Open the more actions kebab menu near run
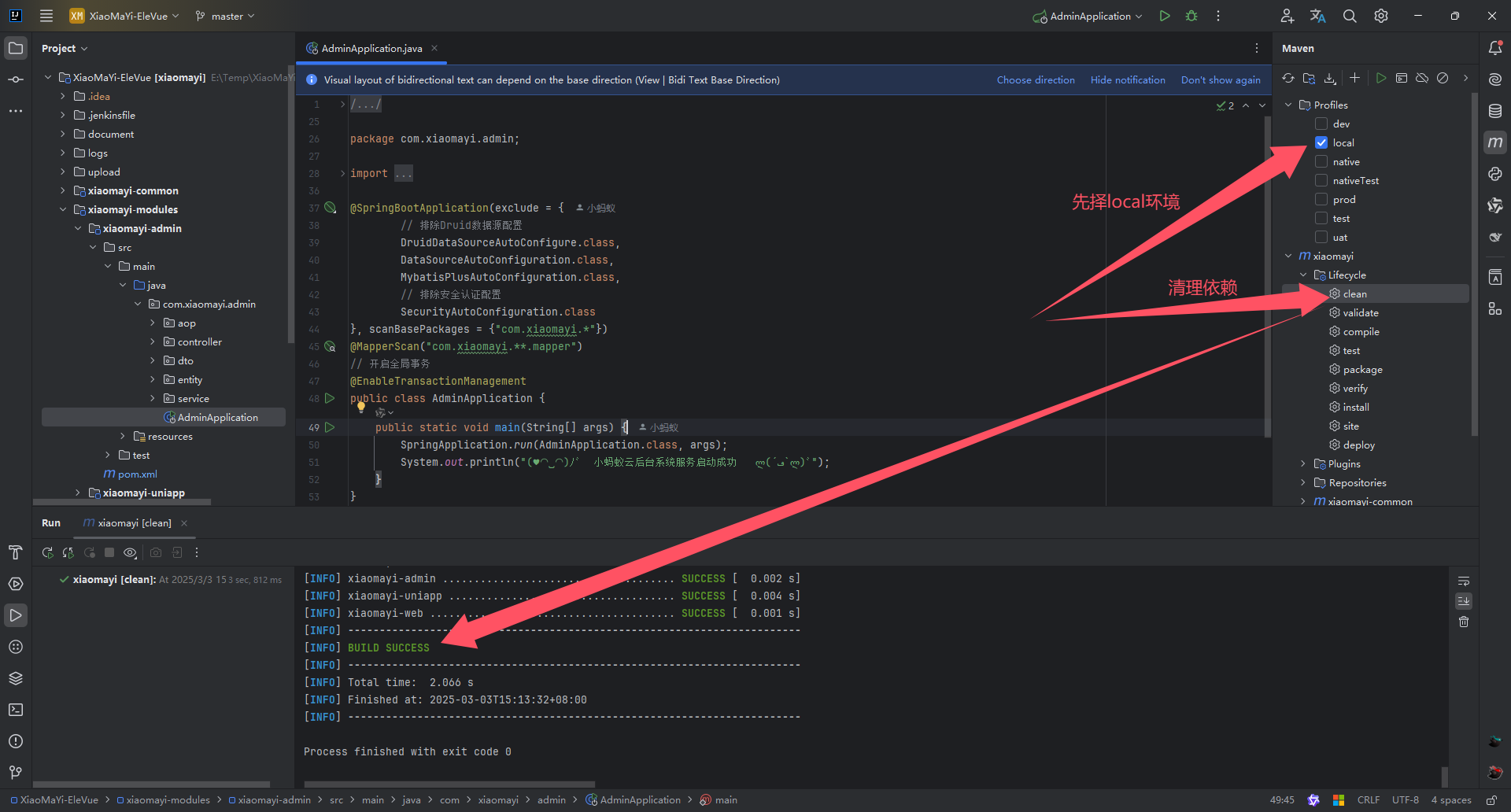Screen dimensions: 1511x812 click(1218, 16)
